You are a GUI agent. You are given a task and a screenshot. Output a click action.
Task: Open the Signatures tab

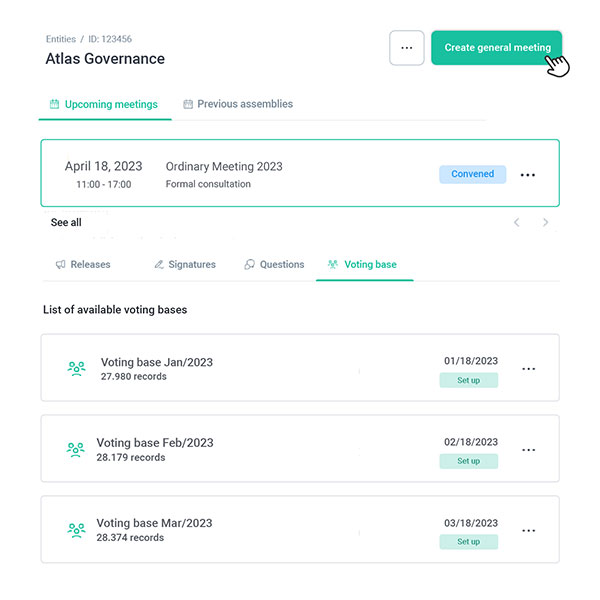tap(185, 265)
